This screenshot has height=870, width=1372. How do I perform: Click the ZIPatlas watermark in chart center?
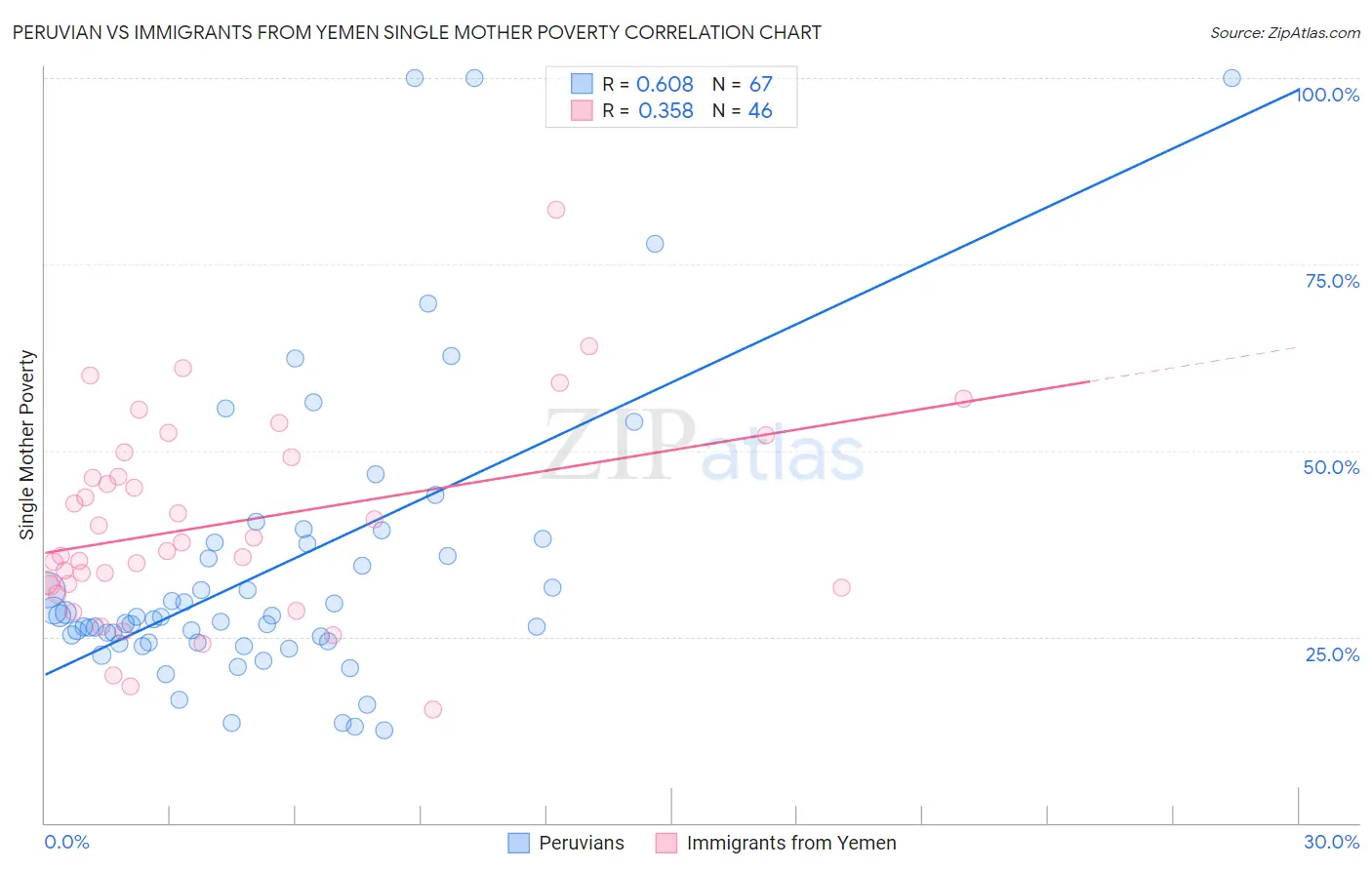[x=703, y=447]
